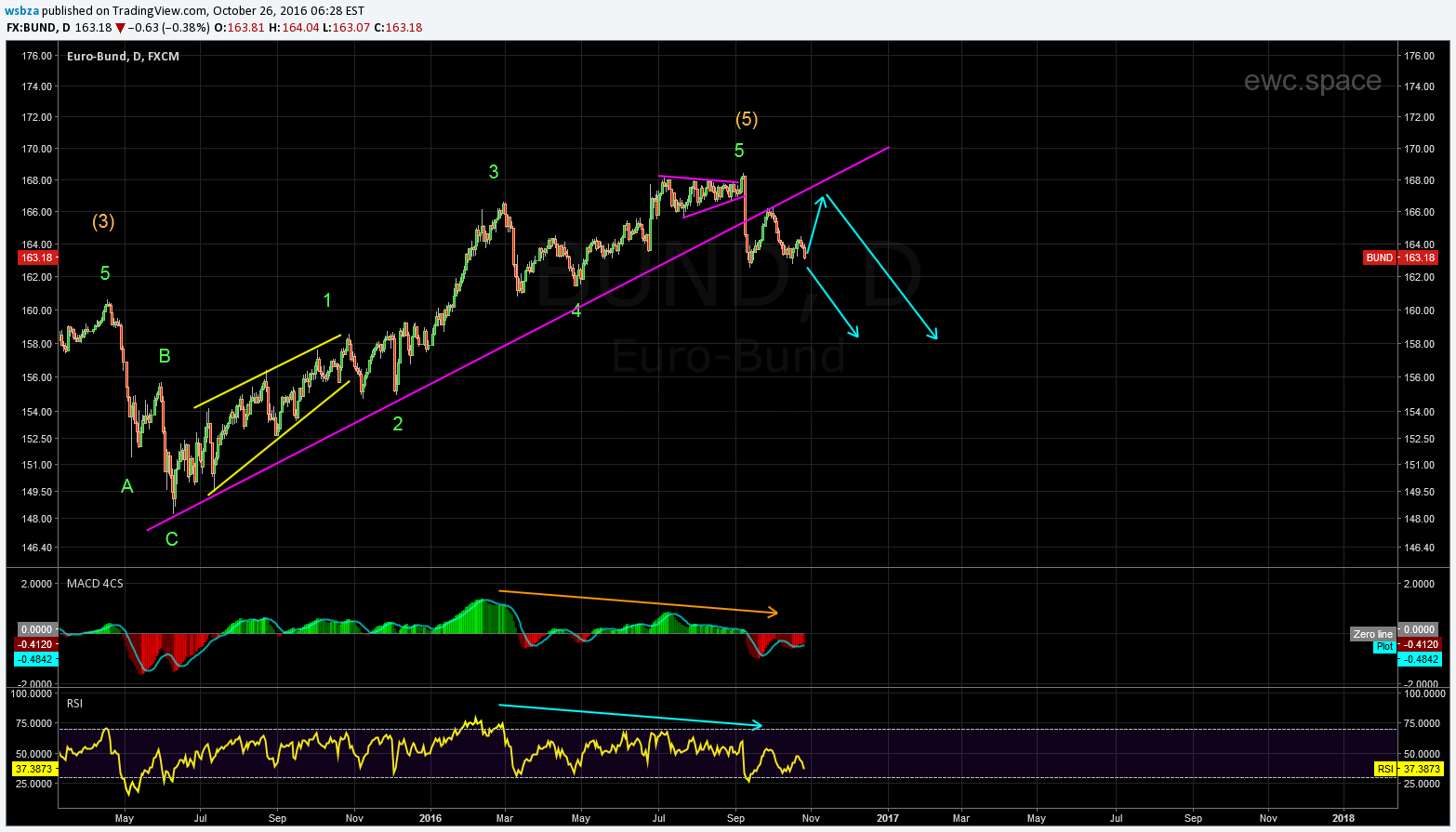Viewport: 1456px width, 832px height.
Task: Click the orange MACD divergence arrowhead
Action: tap(774, 613)
